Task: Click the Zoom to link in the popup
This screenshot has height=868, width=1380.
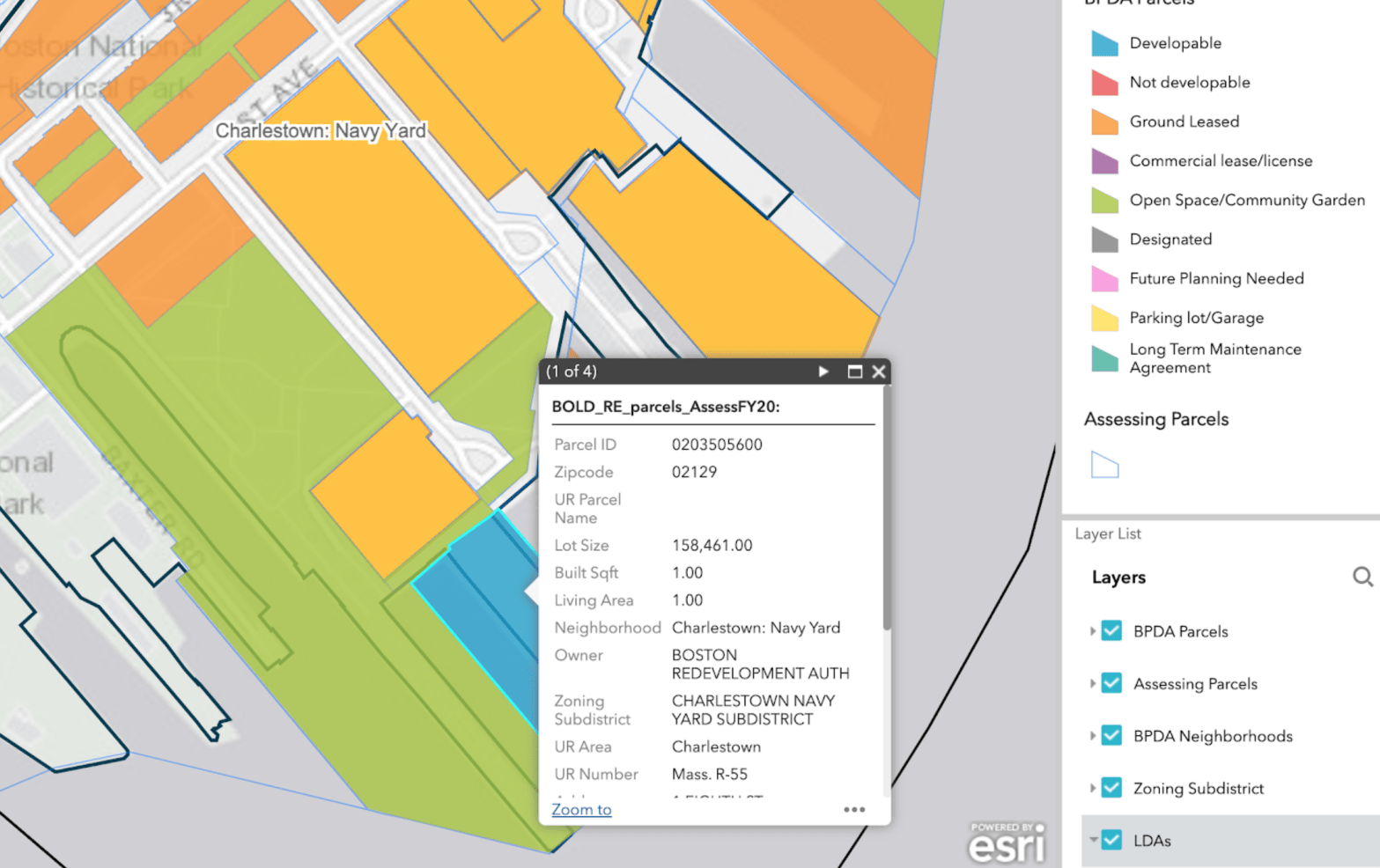Action: 580,809
